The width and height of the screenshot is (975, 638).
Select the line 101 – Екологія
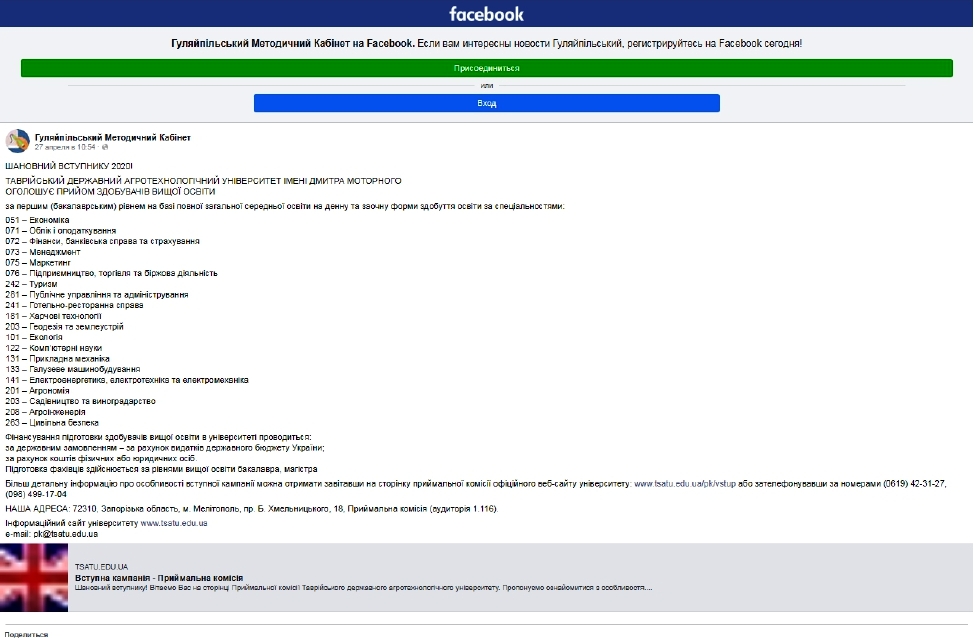pos(34,337)
